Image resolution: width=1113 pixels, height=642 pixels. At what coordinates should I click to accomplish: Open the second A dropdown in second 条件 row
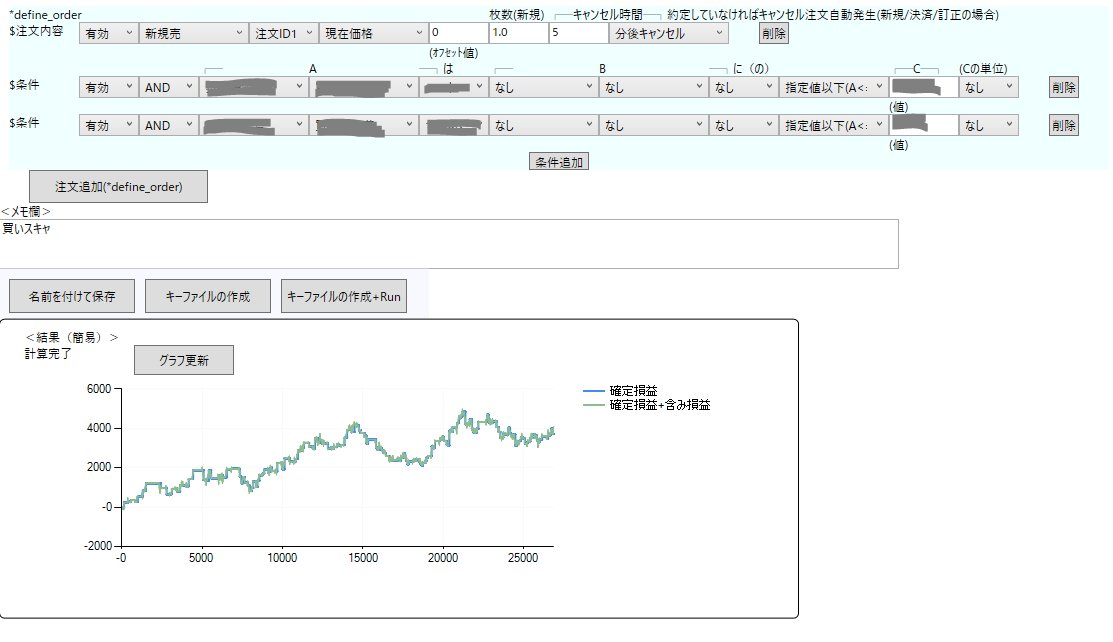coord(363,125)
